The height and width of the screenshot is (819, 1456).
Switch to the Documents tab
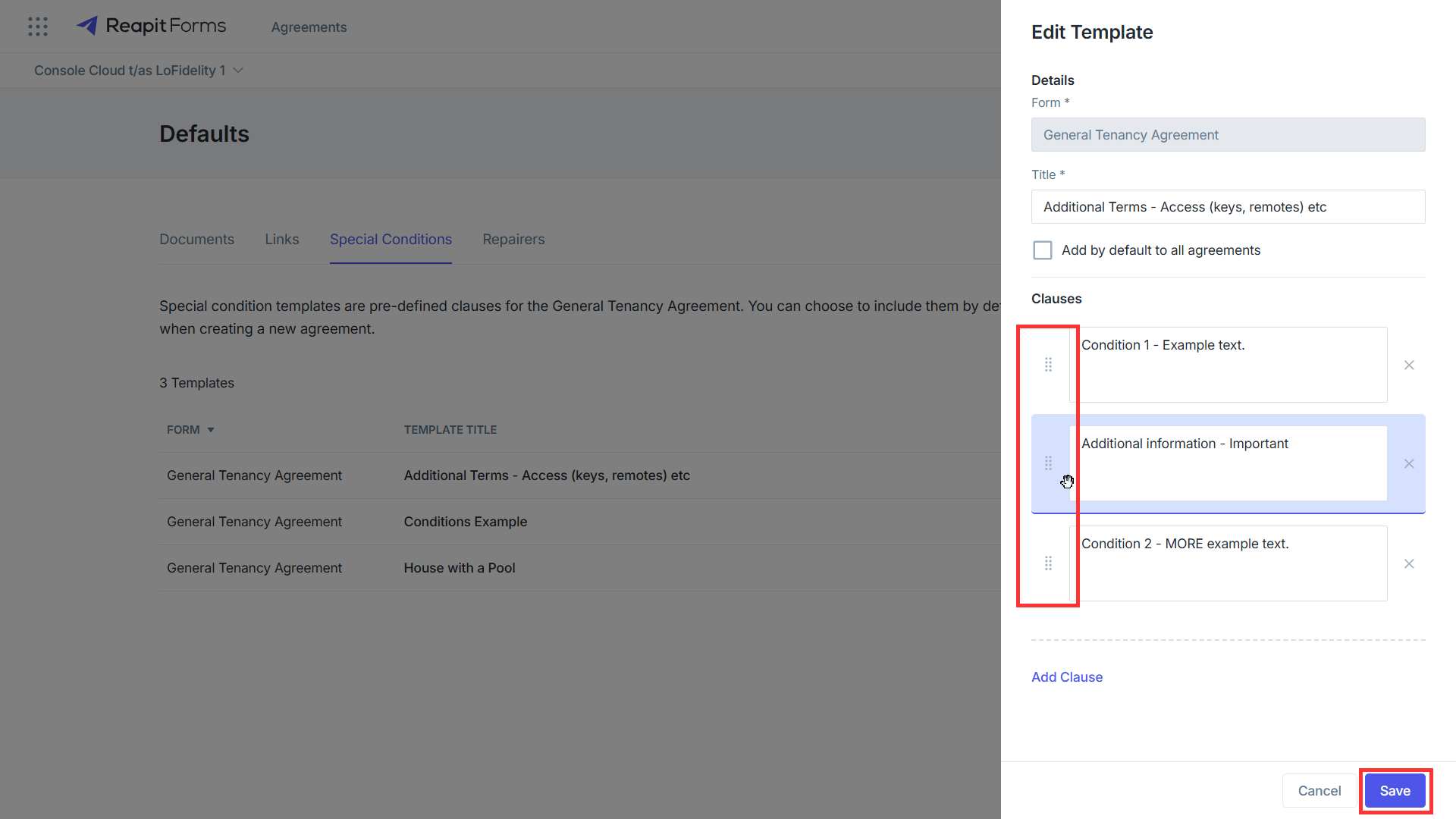(196, 240)
